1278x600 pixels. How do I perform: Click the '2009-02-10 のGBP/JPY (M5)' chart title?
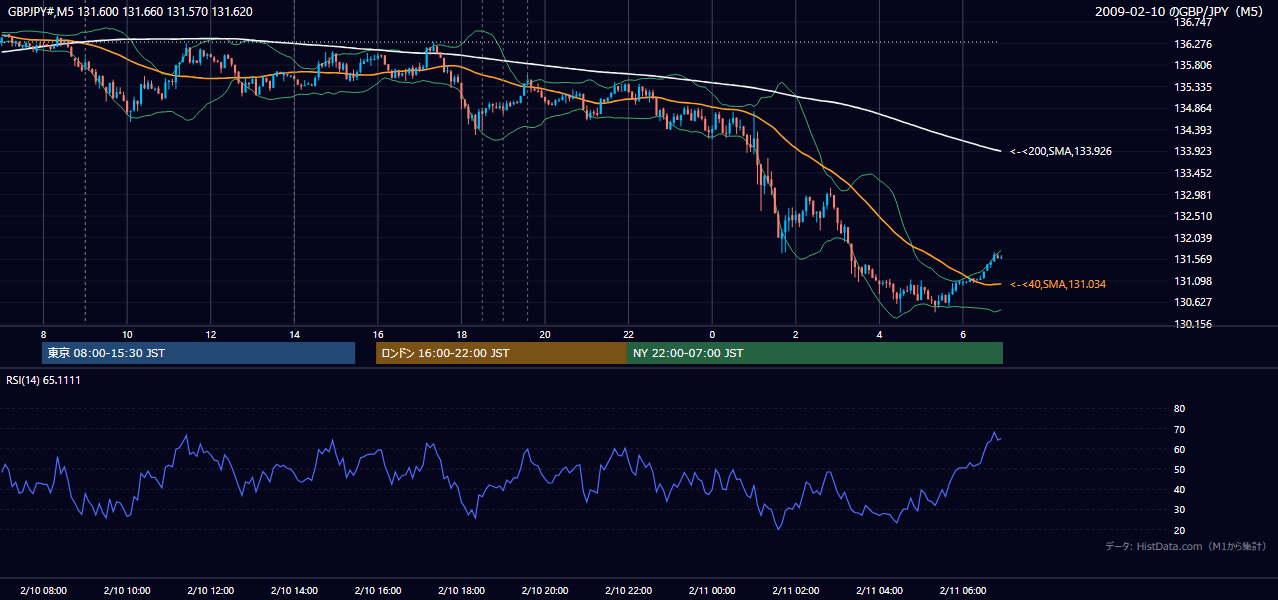coord(1179,12)
